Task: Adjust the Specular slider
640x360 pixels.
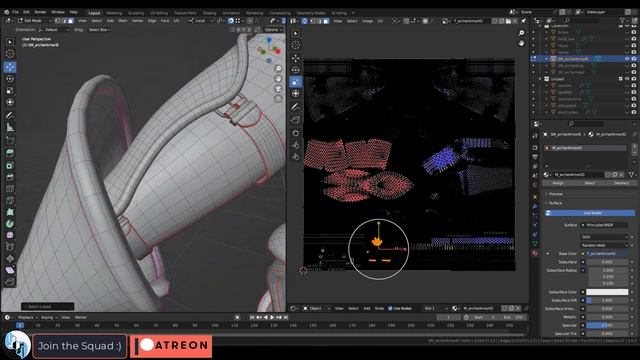Action: (x=607, y=325)
